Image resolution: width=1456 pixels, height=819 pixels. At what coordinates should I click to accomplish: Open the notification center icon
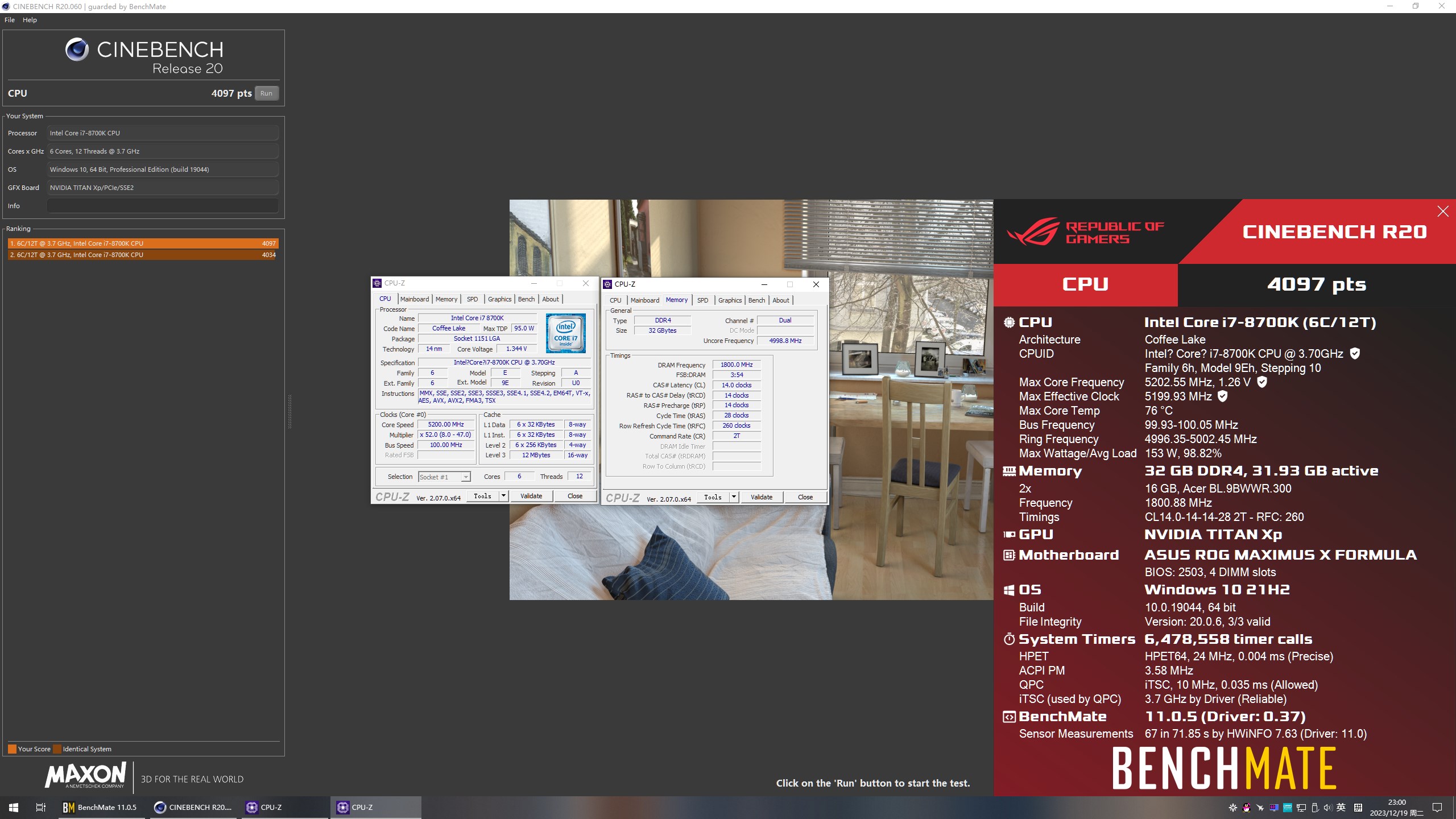click(1437, 808)
